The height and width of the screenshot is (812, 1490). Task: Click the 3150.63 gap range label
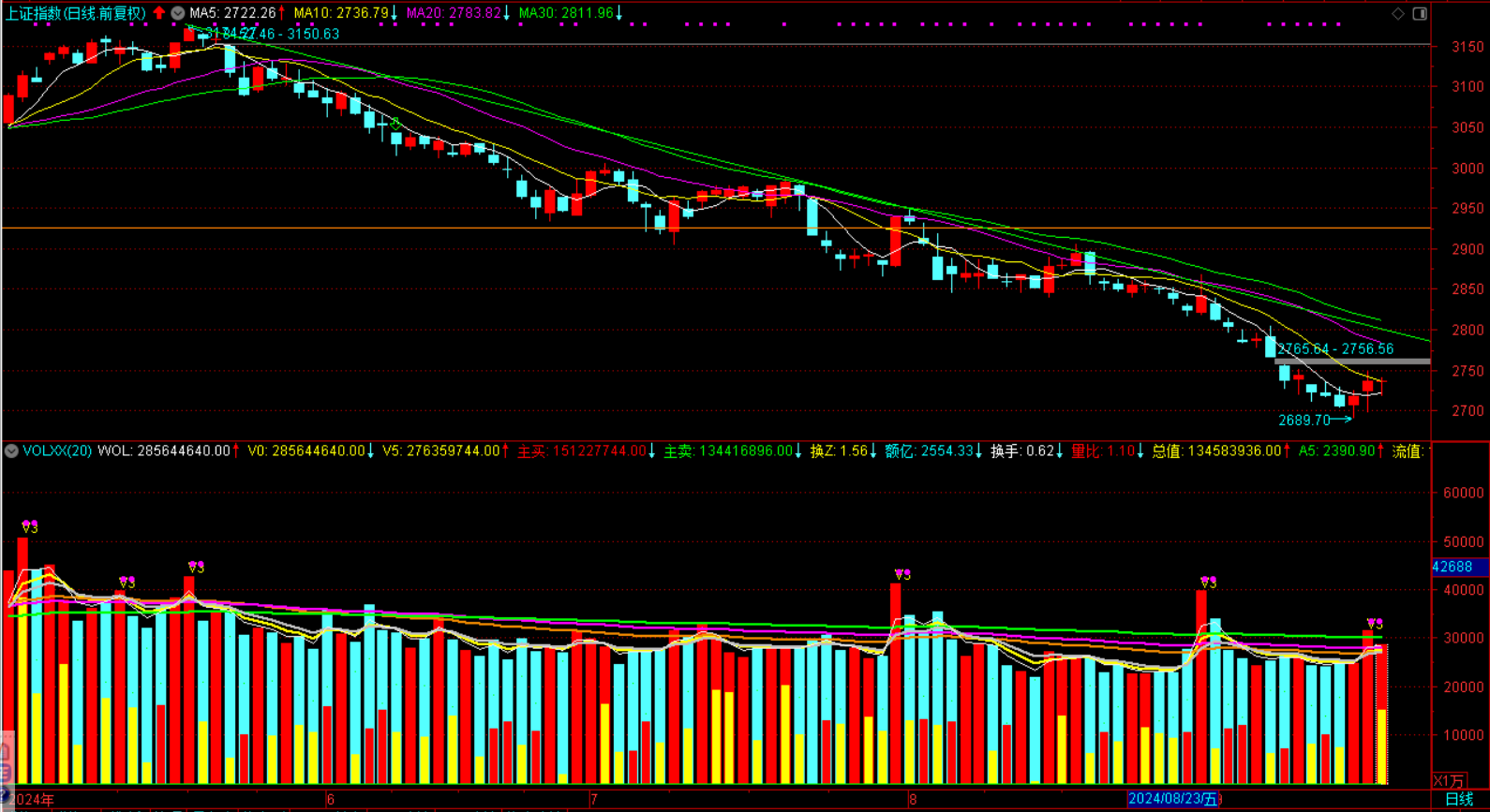313,34
